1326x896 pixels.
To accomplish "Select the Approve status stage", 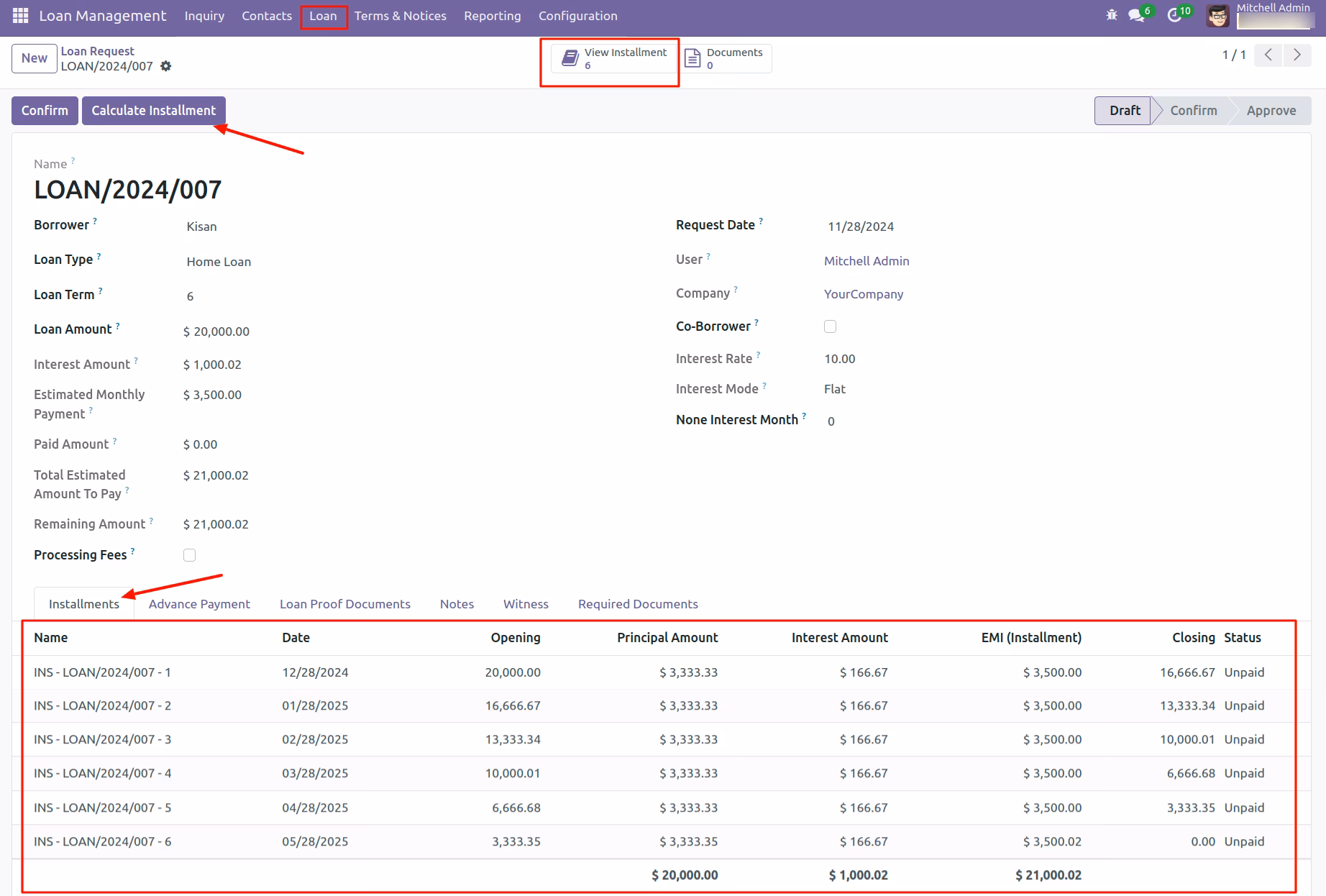I will (x=1271, y=111).
